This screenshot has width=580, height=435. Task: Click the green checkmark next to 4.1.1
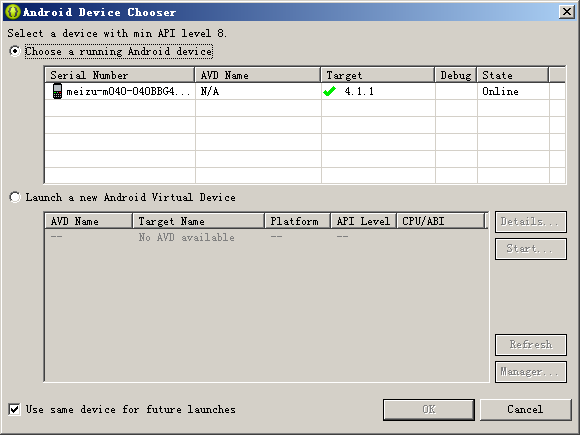tap(329, 91)
